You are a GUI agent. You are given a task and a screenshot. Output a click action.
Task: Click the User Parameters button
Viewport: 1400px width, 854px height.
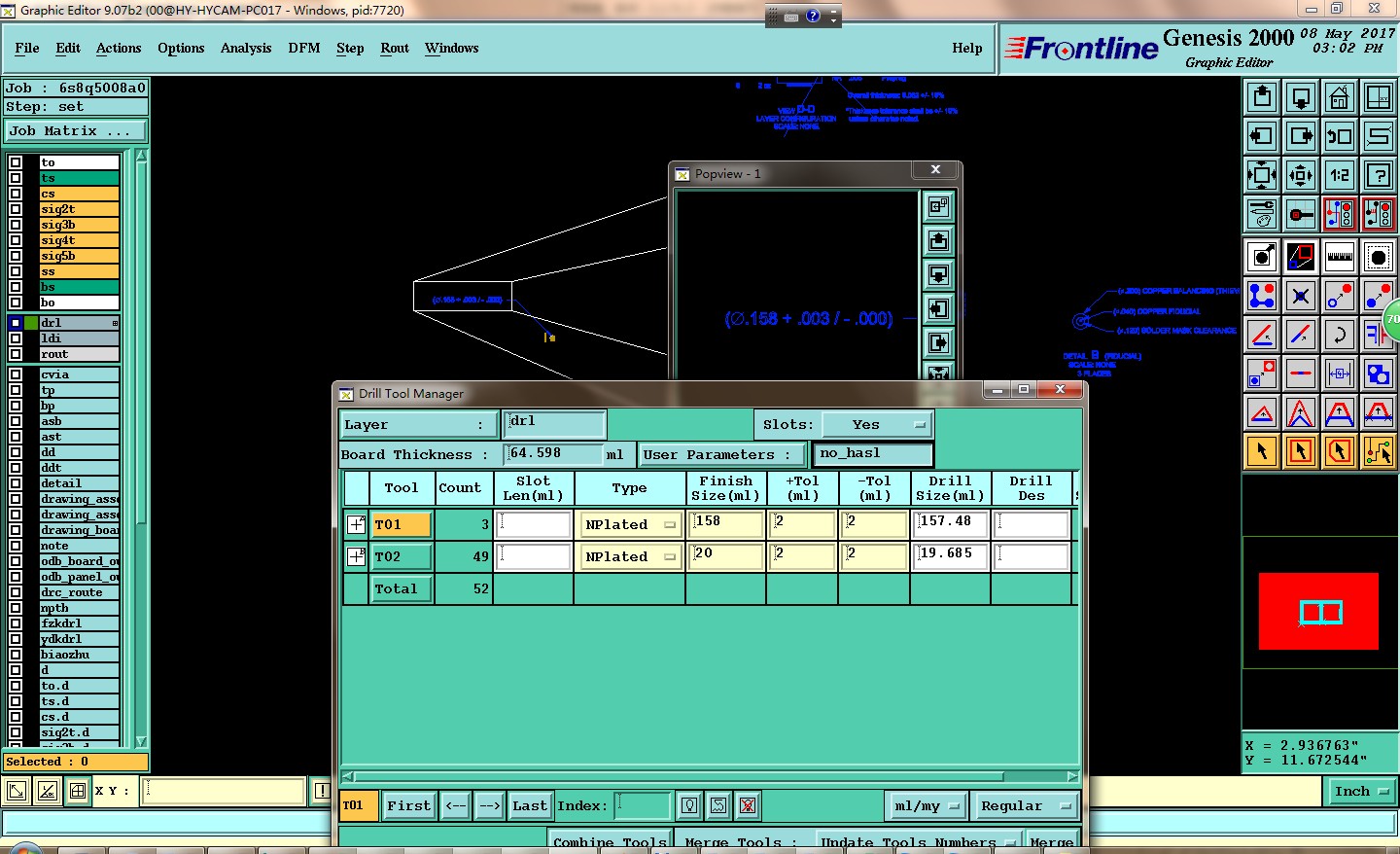[x=722, y=454]
